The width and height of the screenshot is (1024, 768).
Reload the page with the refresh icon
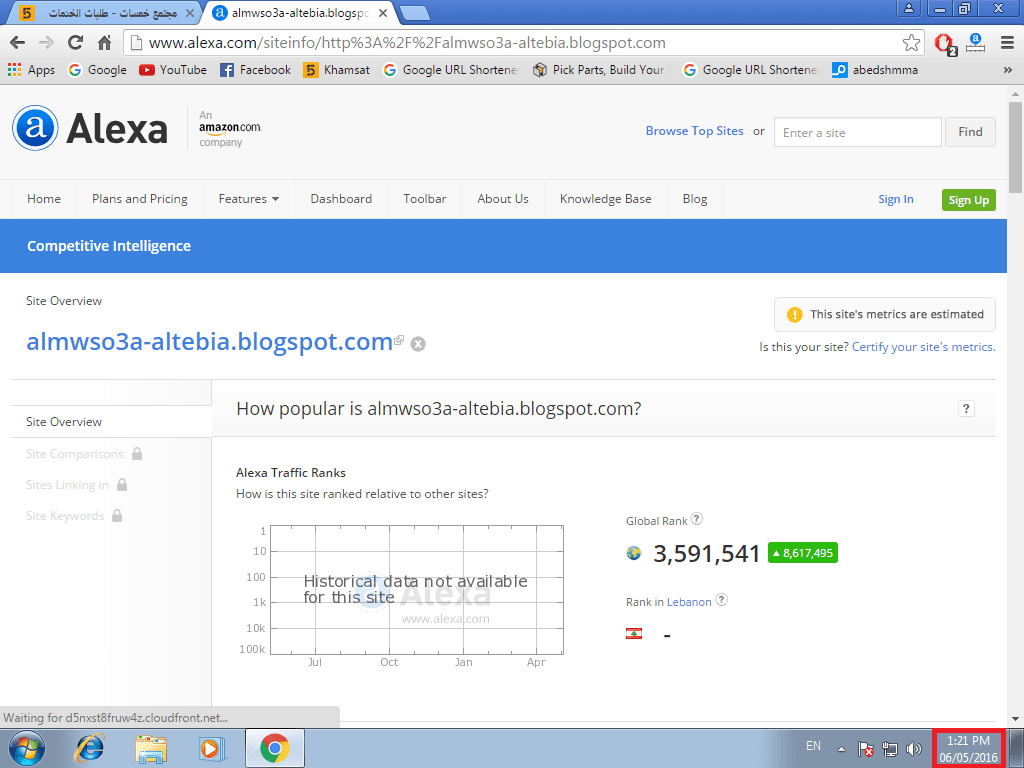pos(76,43)
